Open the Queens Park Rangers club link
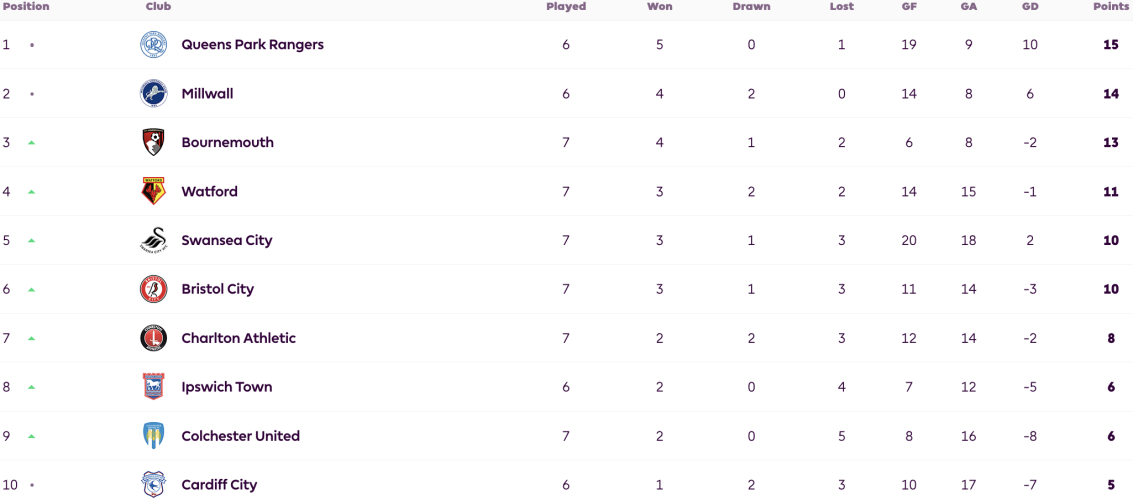This screenshot has width=1133, height=500. [252, 45]
